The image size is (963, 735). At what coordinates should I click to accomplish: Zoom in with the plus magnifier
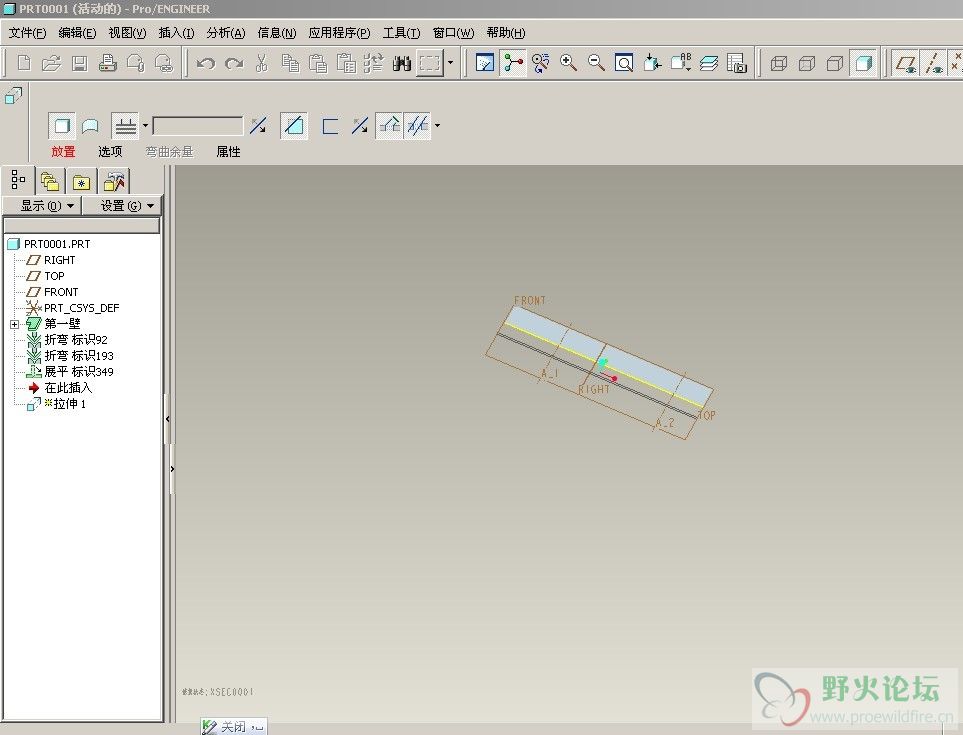point(569,63)
